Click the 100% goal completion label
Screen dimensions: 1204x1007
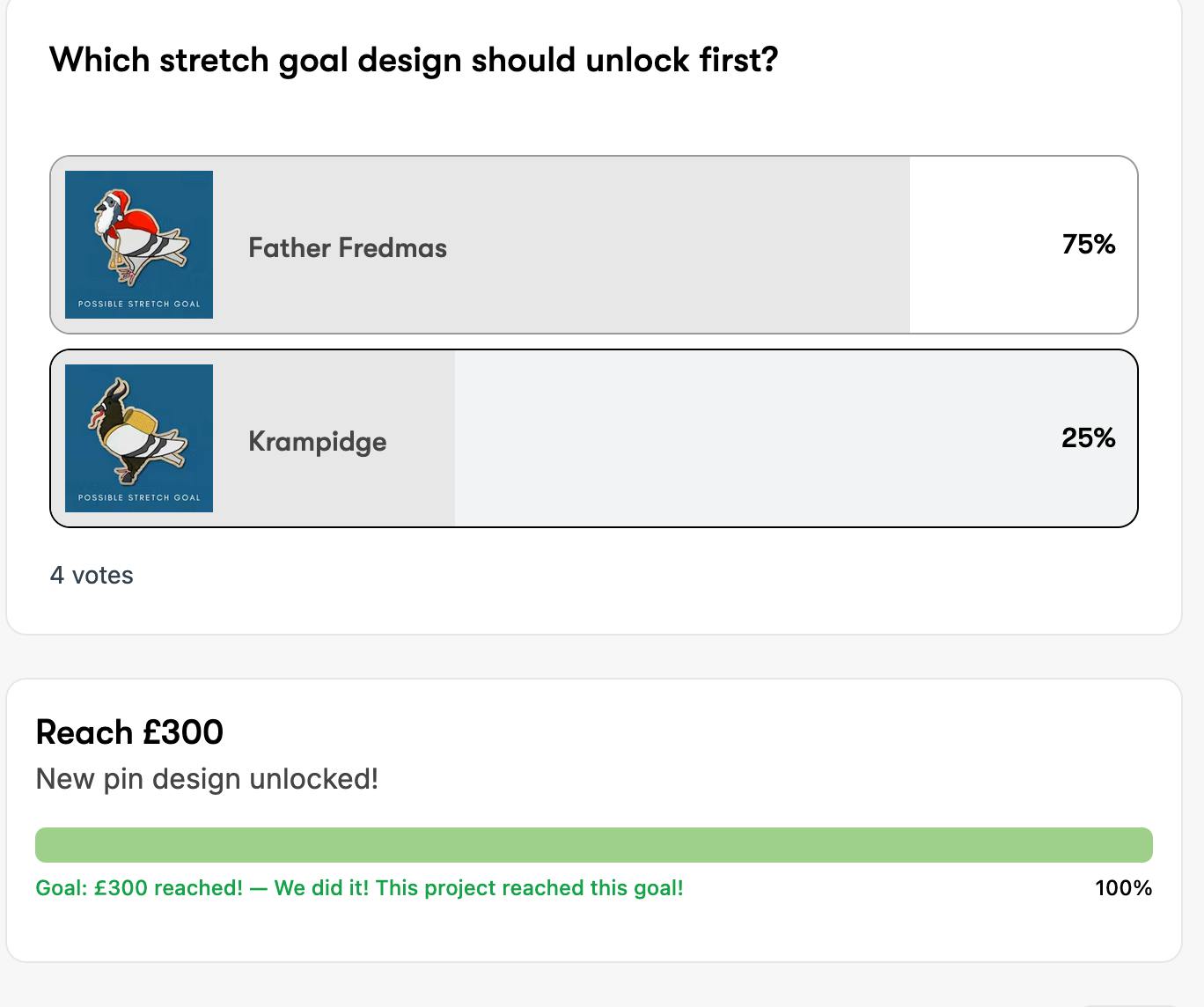[x=1123, y=888]
